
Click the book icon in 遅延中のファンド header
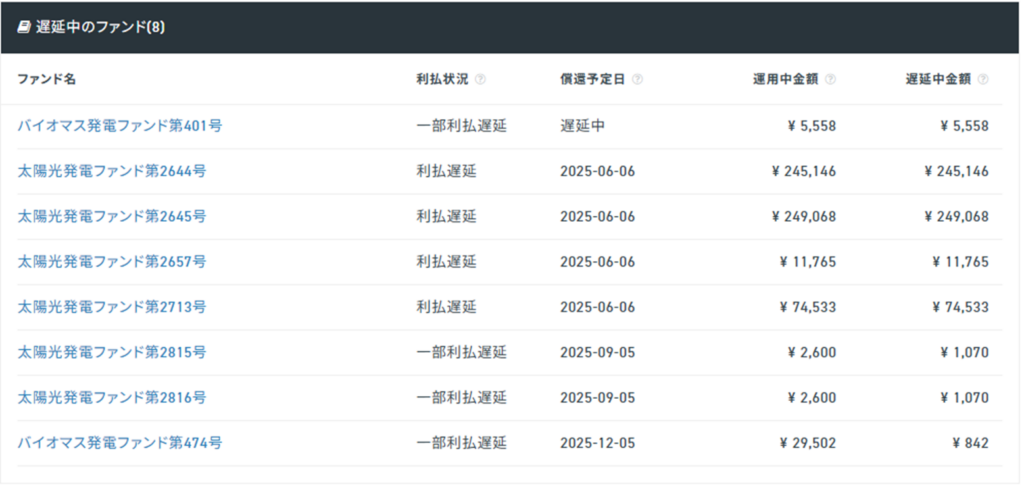24,28
